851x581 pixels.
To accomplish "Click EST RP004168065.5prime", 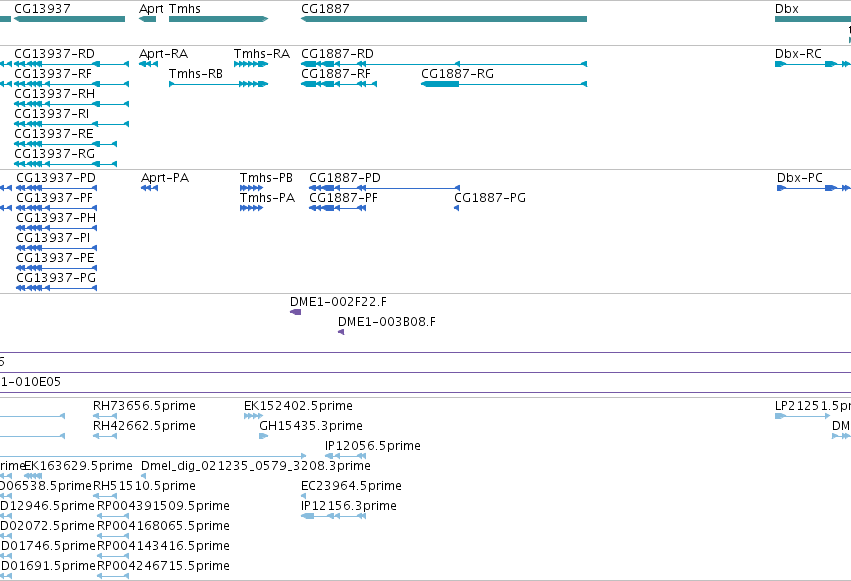I will click(163, 527).
